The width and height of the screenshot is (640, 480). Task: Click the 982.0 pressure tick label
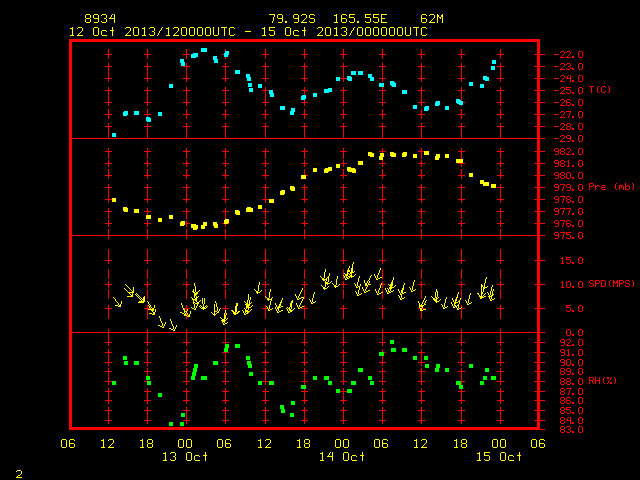[568, 152]
